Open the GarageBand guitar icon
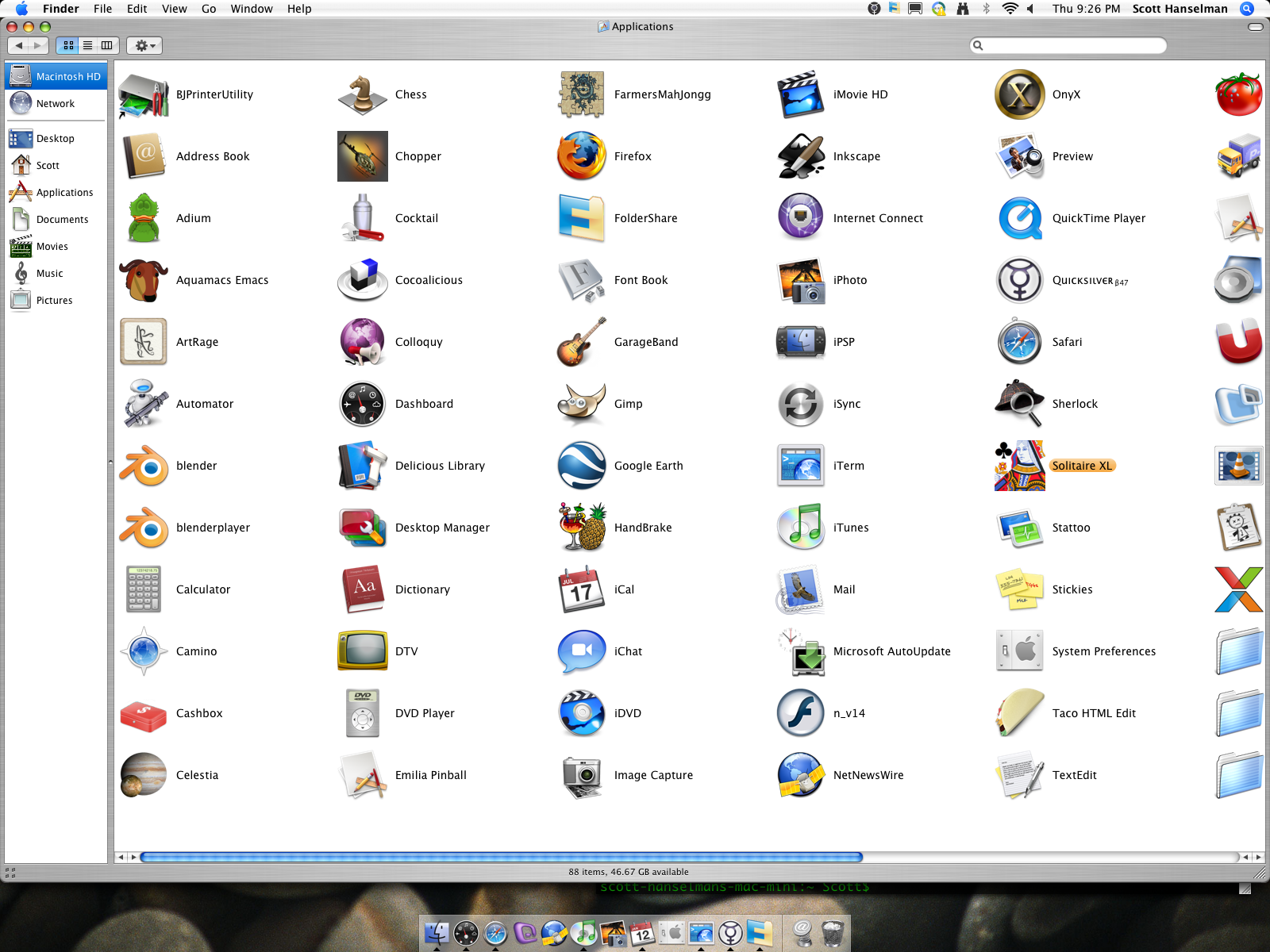1270x952 pixels. pos(582,342)
